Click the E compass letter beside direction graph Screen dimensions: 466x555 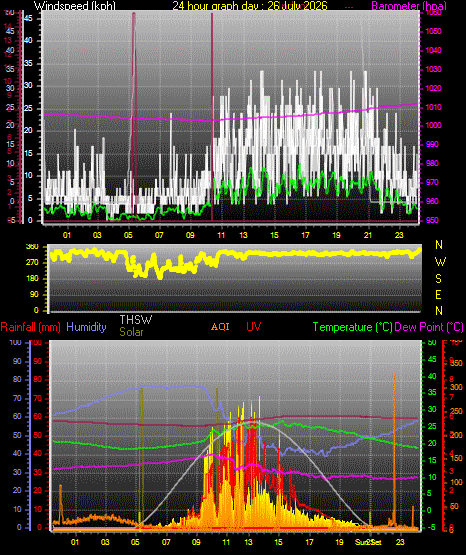pos(438,294)
